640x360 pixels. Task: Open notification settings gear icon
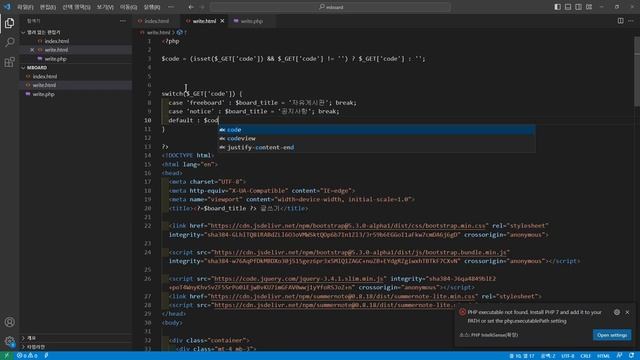tap(617, 312)
